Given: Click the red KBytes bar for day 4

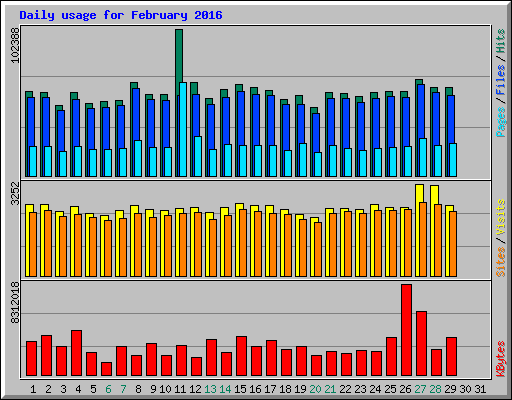Looking at the screenshot, I should pos(76,353).
